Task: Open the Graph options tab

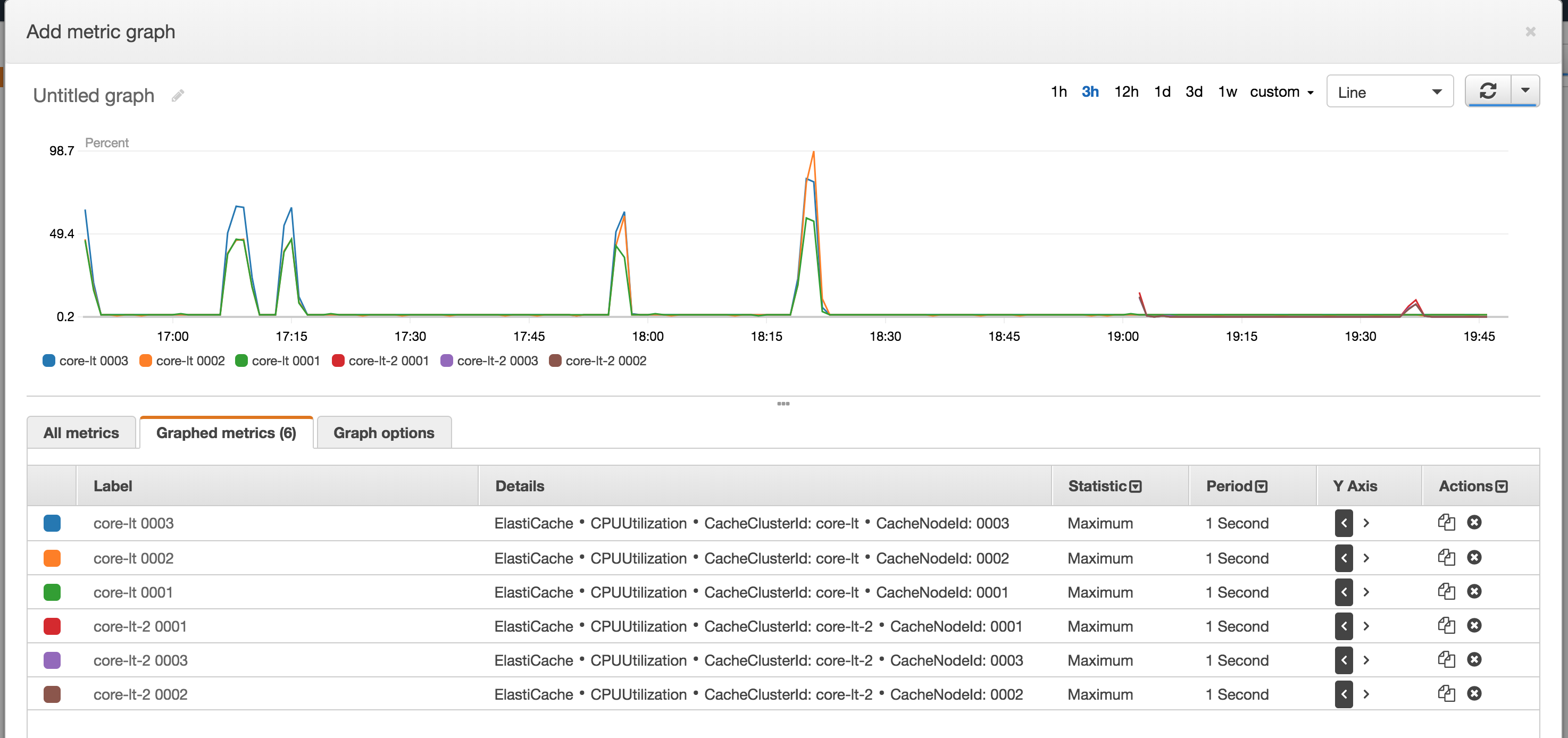Action: [383, 432]
